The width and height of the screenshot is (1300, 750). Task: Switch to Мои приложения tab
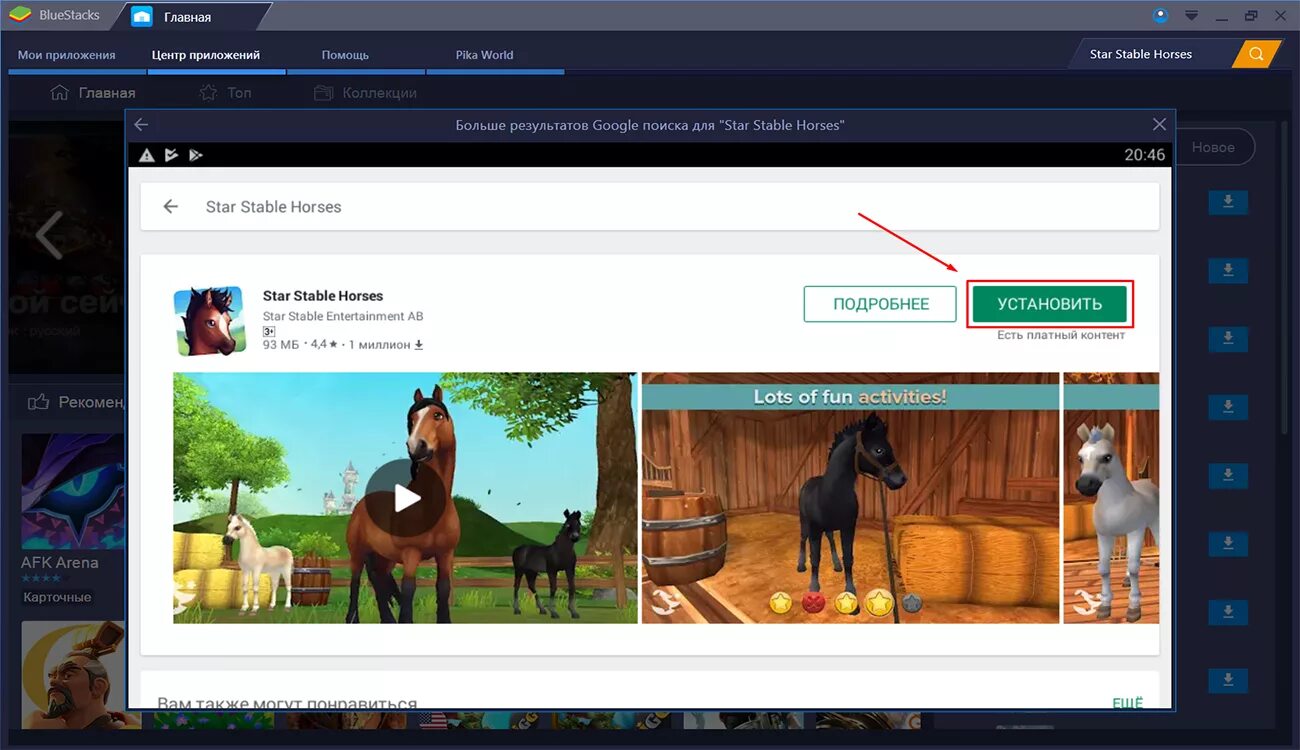click(x=66, y=55)
